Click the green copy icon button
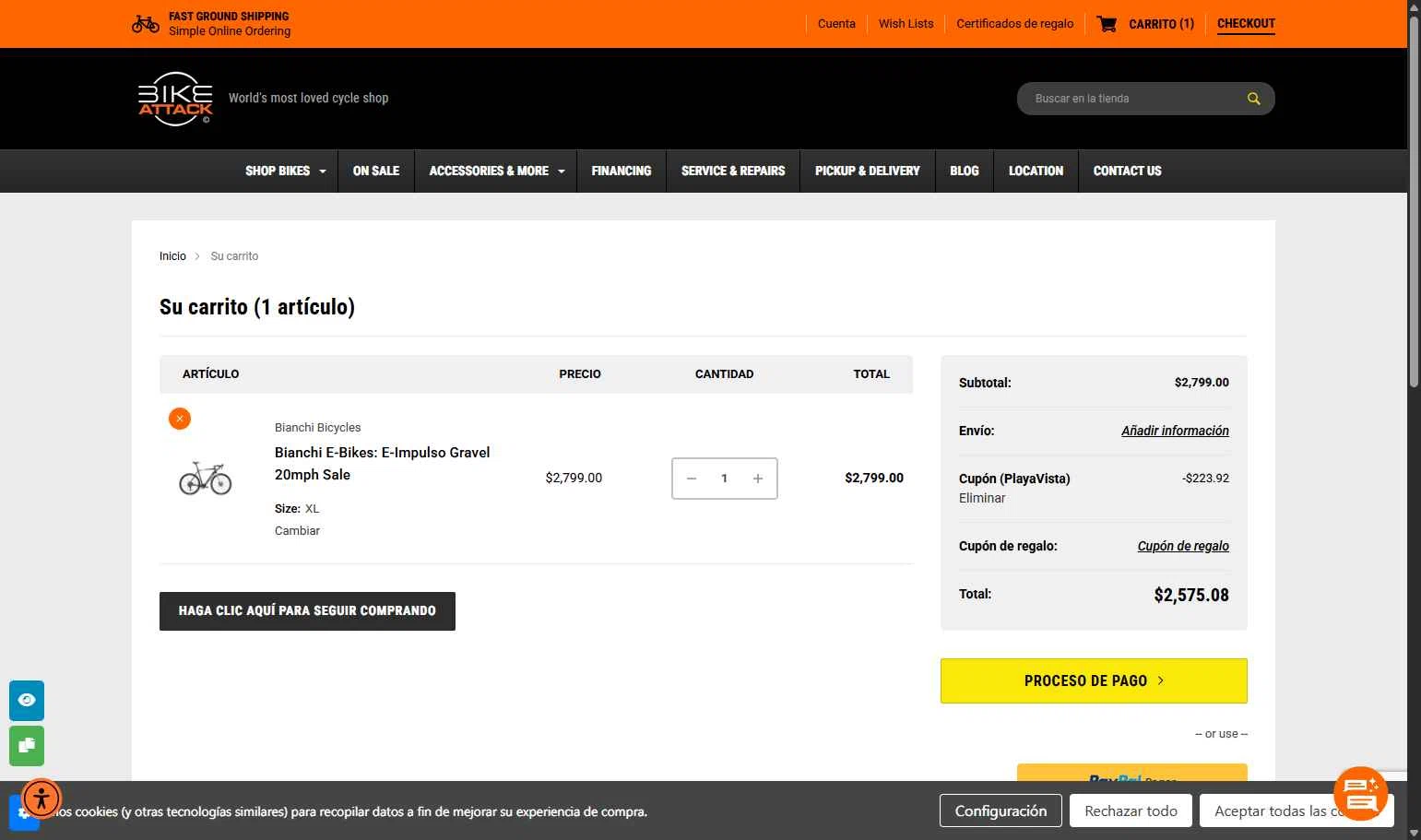The width and height of the screenshot is (1421, 840). 27,746
